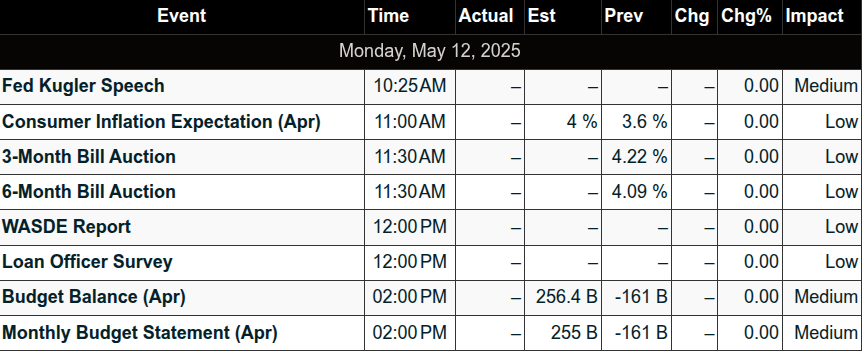Click the 4.22 % previous value
Image resolution: width=866 pixels, height=360 pixels.
(640, 157)
